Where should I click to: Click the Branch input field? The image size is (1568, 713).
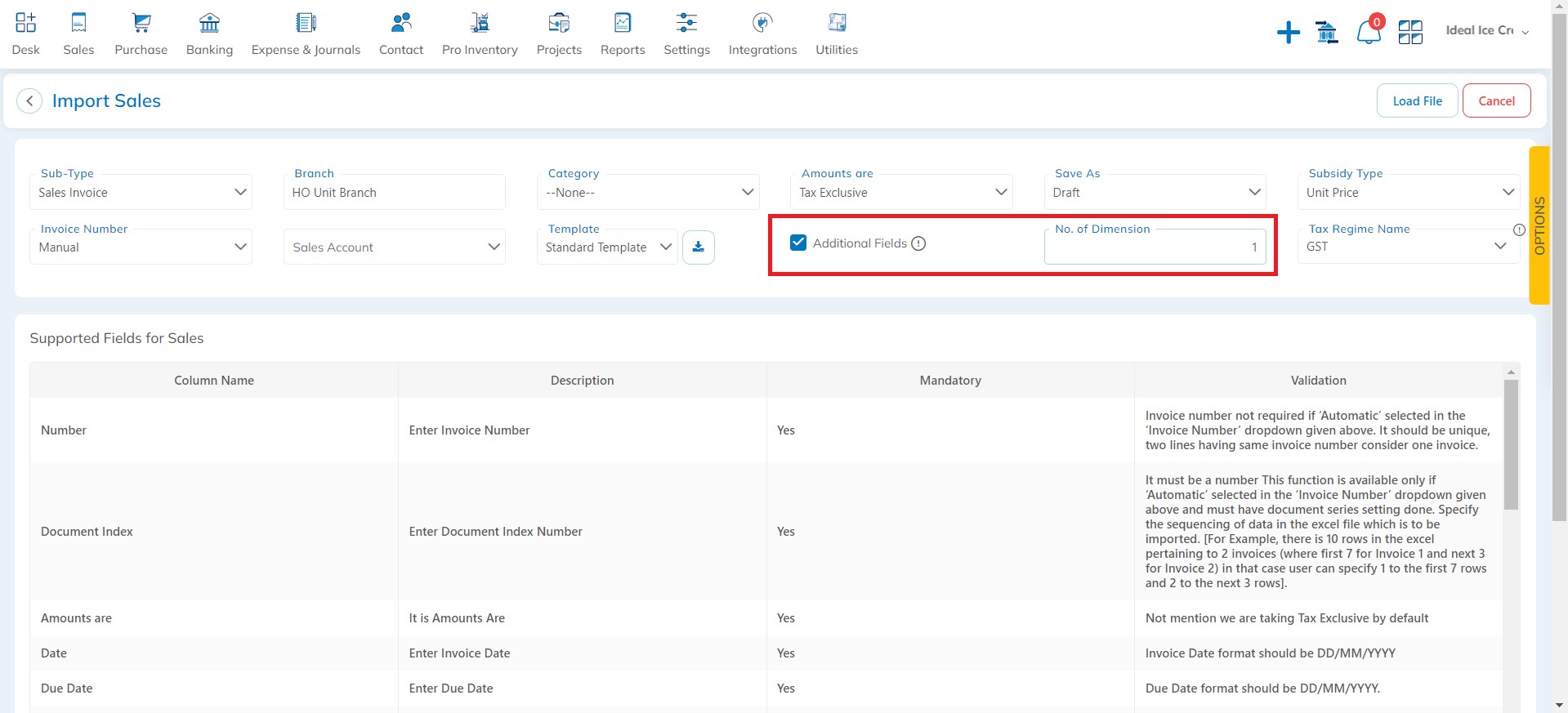pyautogui.click(x=395, y=193)
